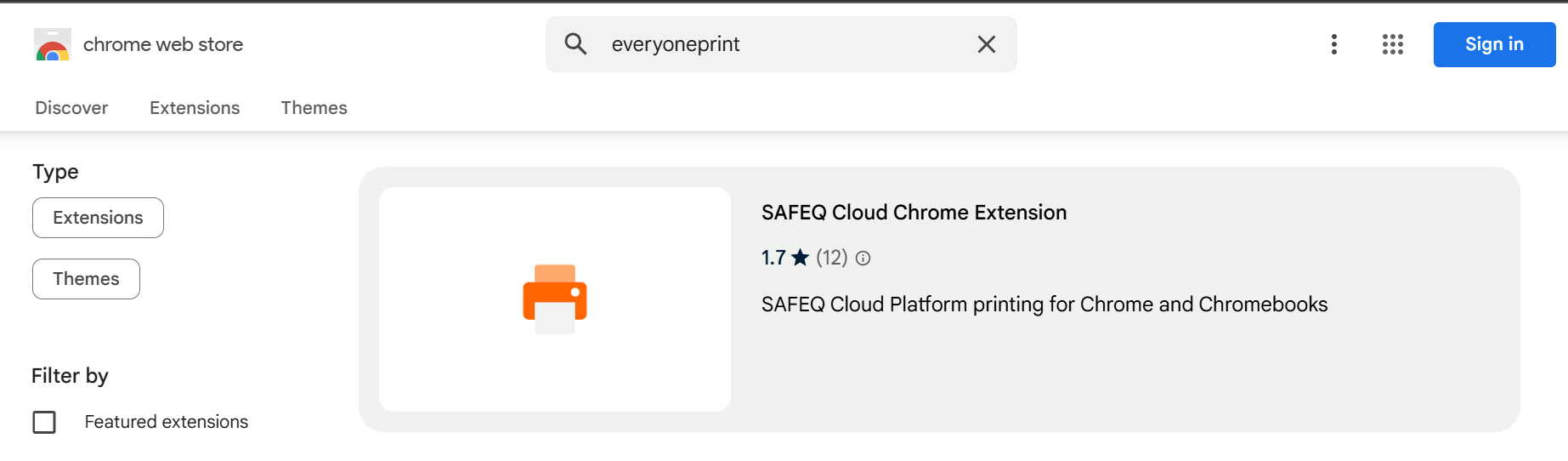Screen dimensions: 1568x461
Task: Clear the search field with the X icon
Action: point(986,44)
